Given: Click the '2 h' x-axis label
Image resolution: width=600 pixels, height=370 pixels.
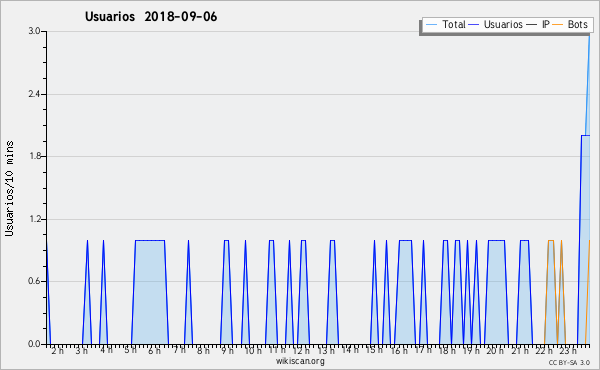Looking at the screenshot, I should pos(57,351).
